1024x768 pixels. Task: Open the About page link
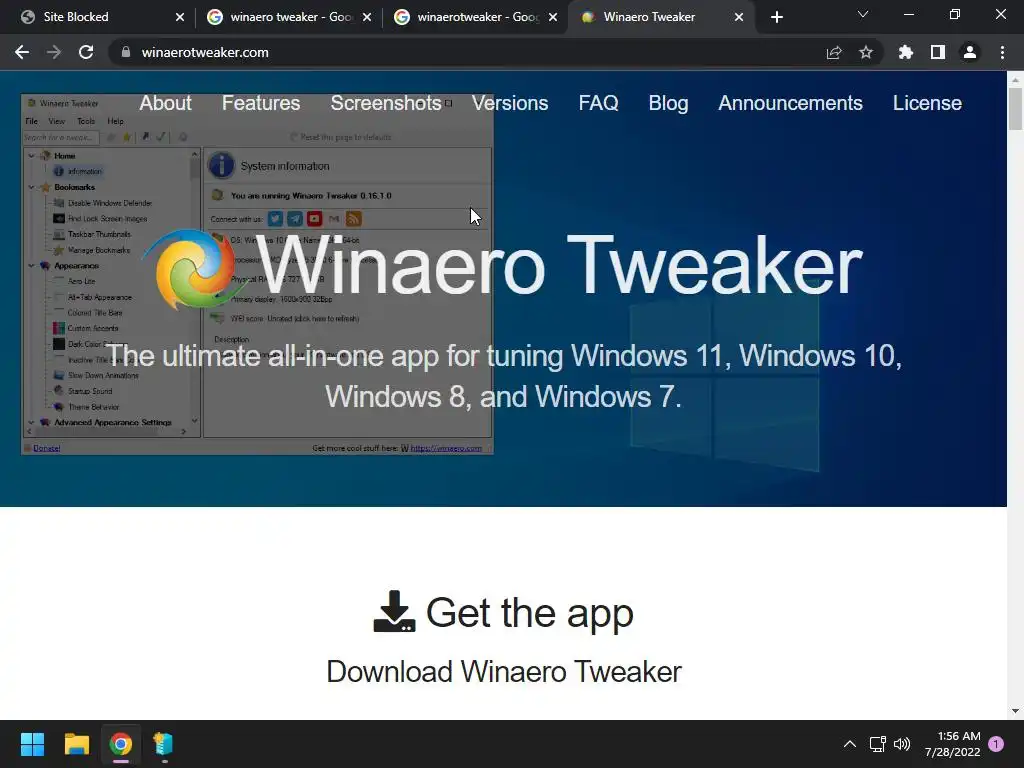pos(165,103)
